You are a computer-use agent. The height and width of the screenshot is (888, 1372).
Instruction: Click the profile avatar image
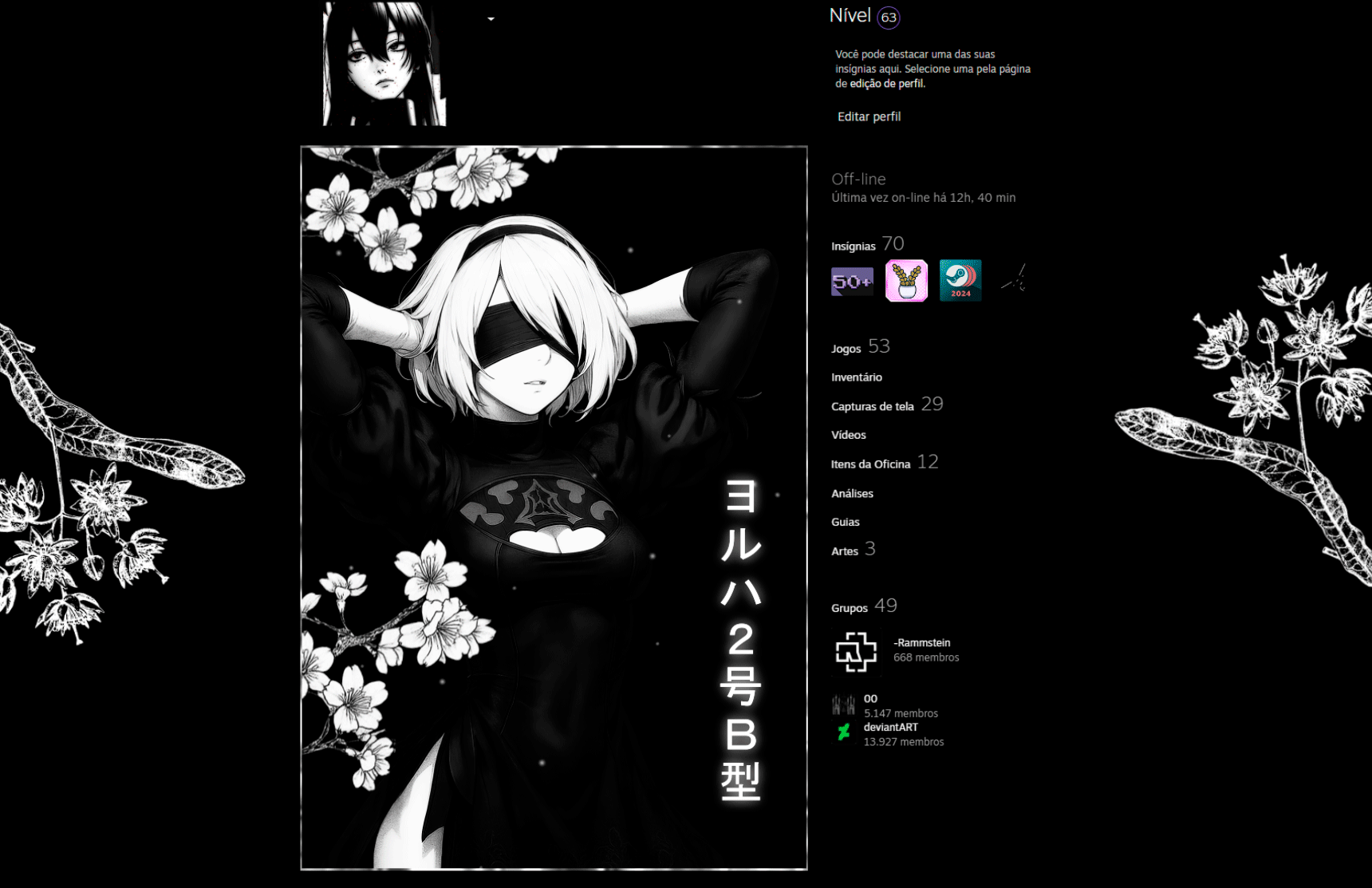pos(384,63)
